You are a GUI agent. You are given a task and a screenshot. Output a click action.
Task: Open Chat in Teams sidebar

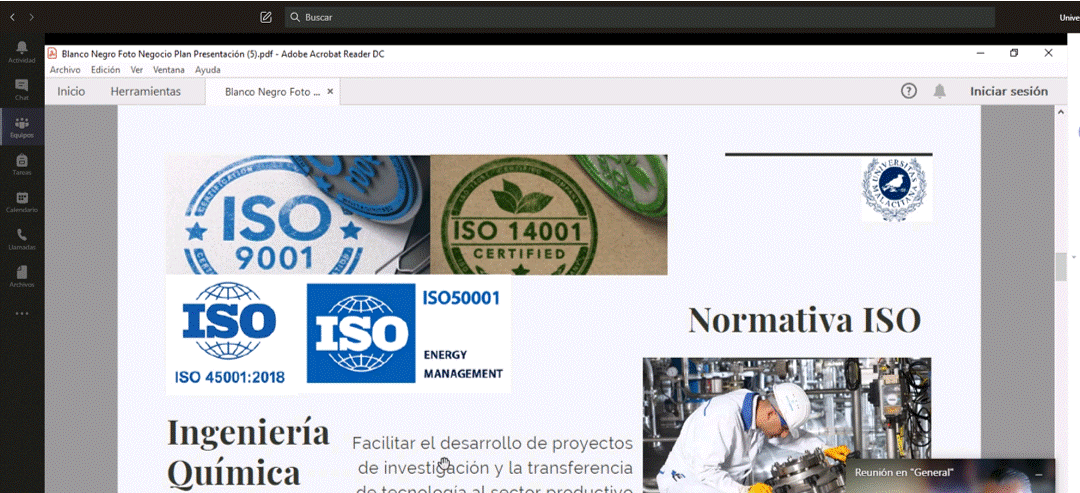[x=22, y=90]
